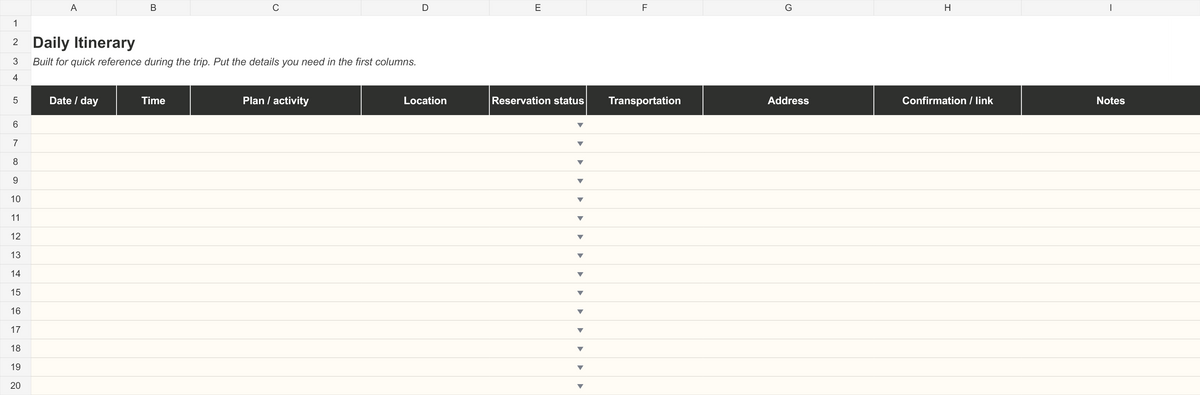Image resolution: width=1200 pixels, height=395 pixels.
Task: Open Reservation status dropdown in row 13
Action: [x=579, y=256]
